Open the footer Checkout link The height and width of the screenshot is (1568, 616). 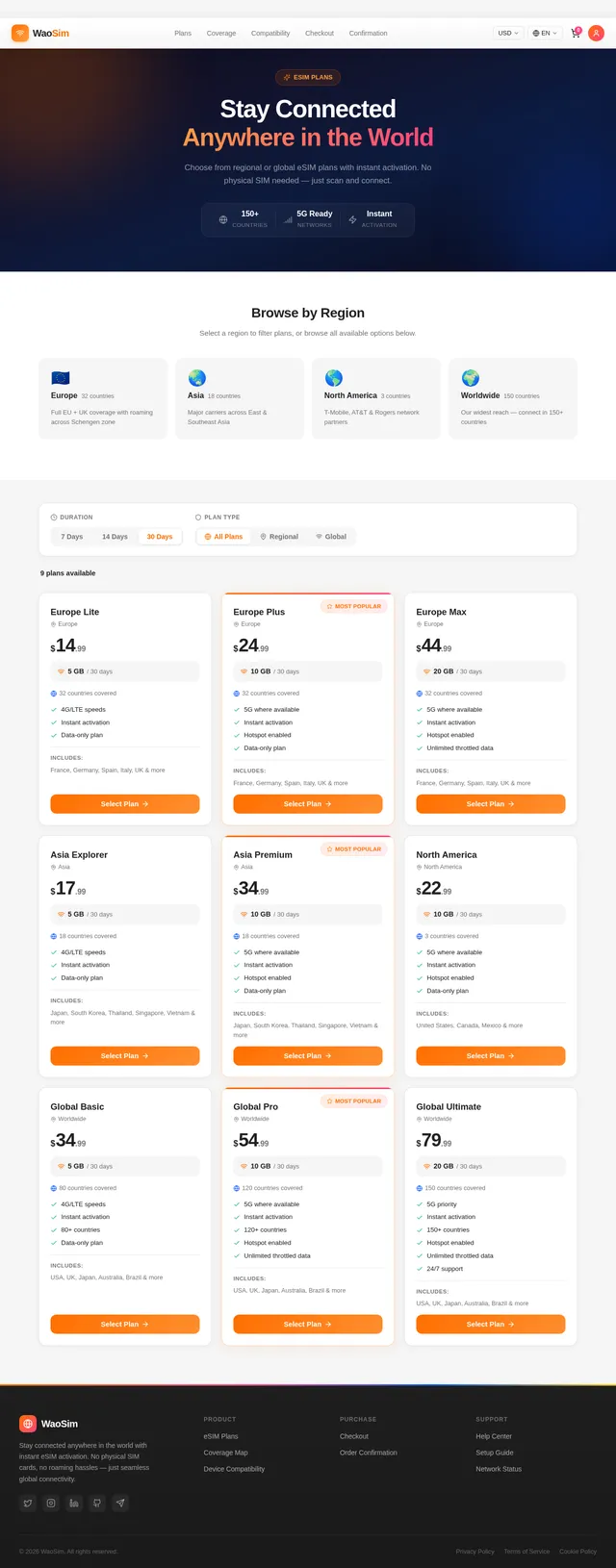pyautogui.click(x=354, y=1436)
